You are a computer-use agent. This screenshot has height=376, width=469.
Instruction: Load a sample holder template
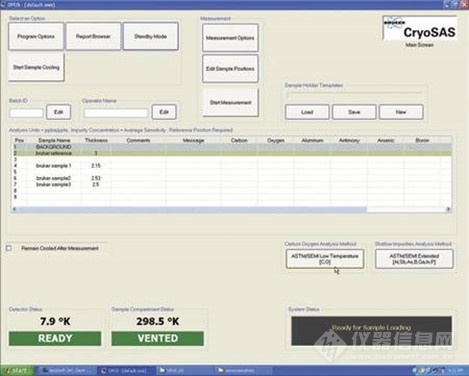[307, 112]
